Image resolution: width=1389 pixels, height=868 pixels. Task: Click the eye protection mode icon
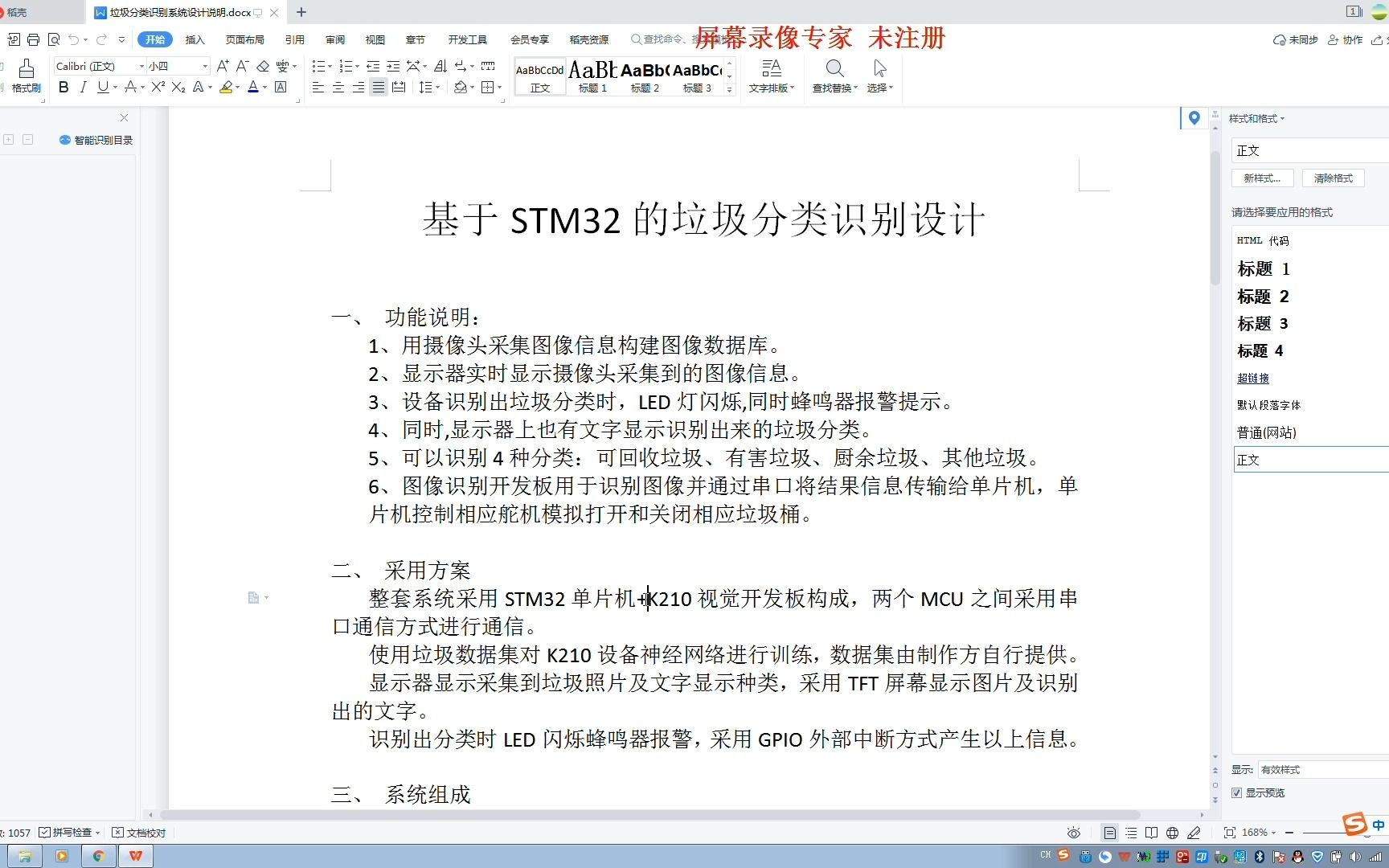coord(1073,833)
